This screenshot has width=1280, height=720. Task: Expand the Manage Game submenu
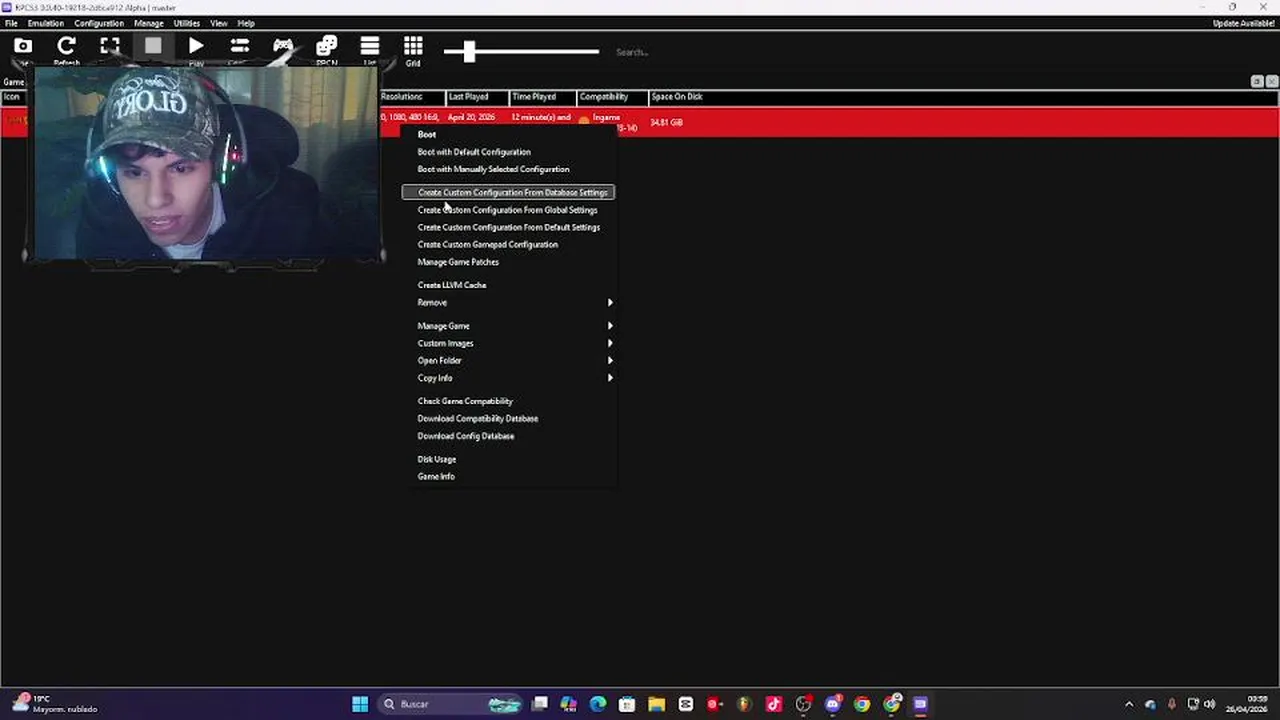pyautogui.click(x=509, y=326)
